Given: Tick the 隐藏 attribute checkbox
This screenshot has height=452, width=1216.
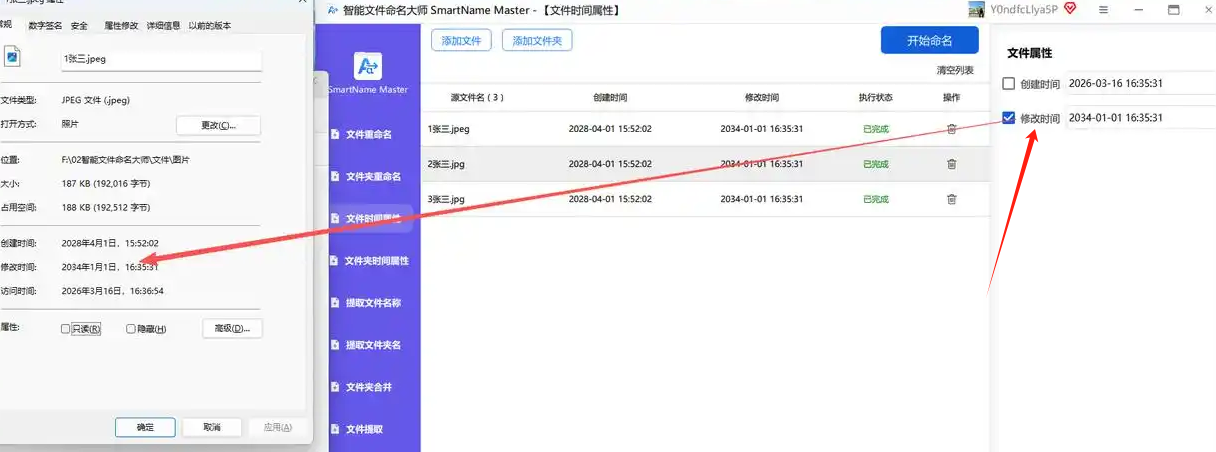Looking at the screenshot, I should 131,329.
